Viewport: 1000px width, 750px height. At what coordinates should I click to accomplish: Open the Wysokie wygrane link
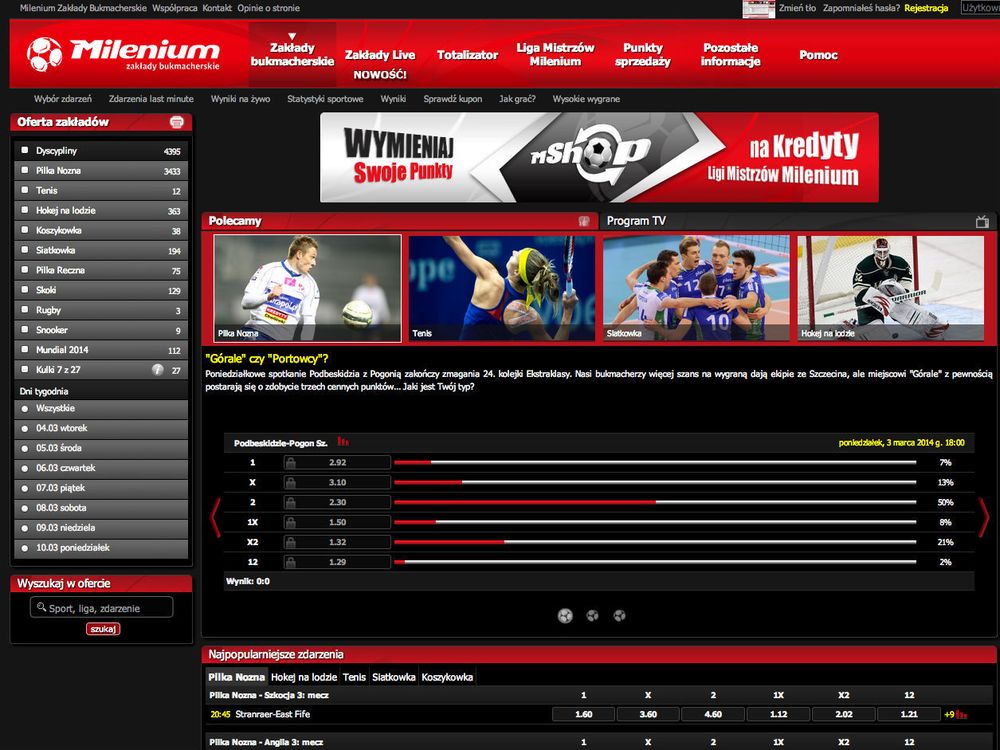pyautogui.click(x=586, y=99)
